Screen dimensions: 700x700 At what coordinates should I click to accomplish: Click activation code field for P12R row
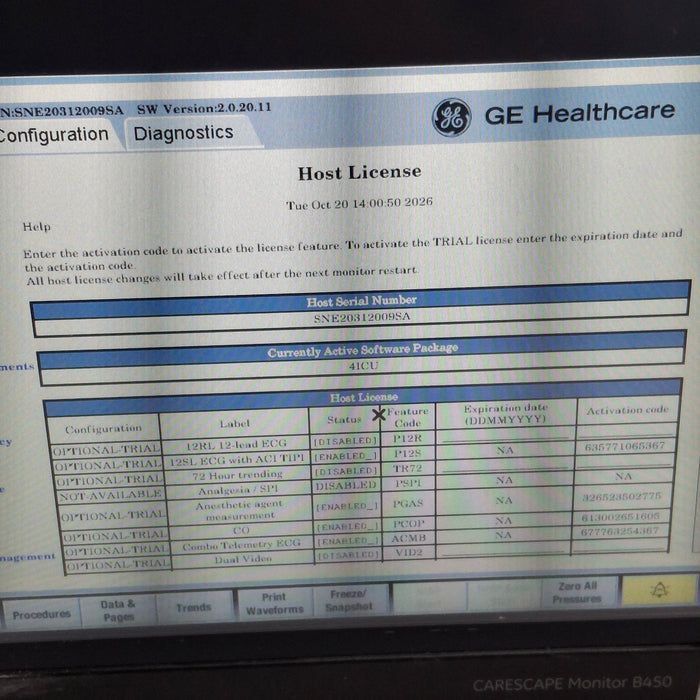coord(627,432)
